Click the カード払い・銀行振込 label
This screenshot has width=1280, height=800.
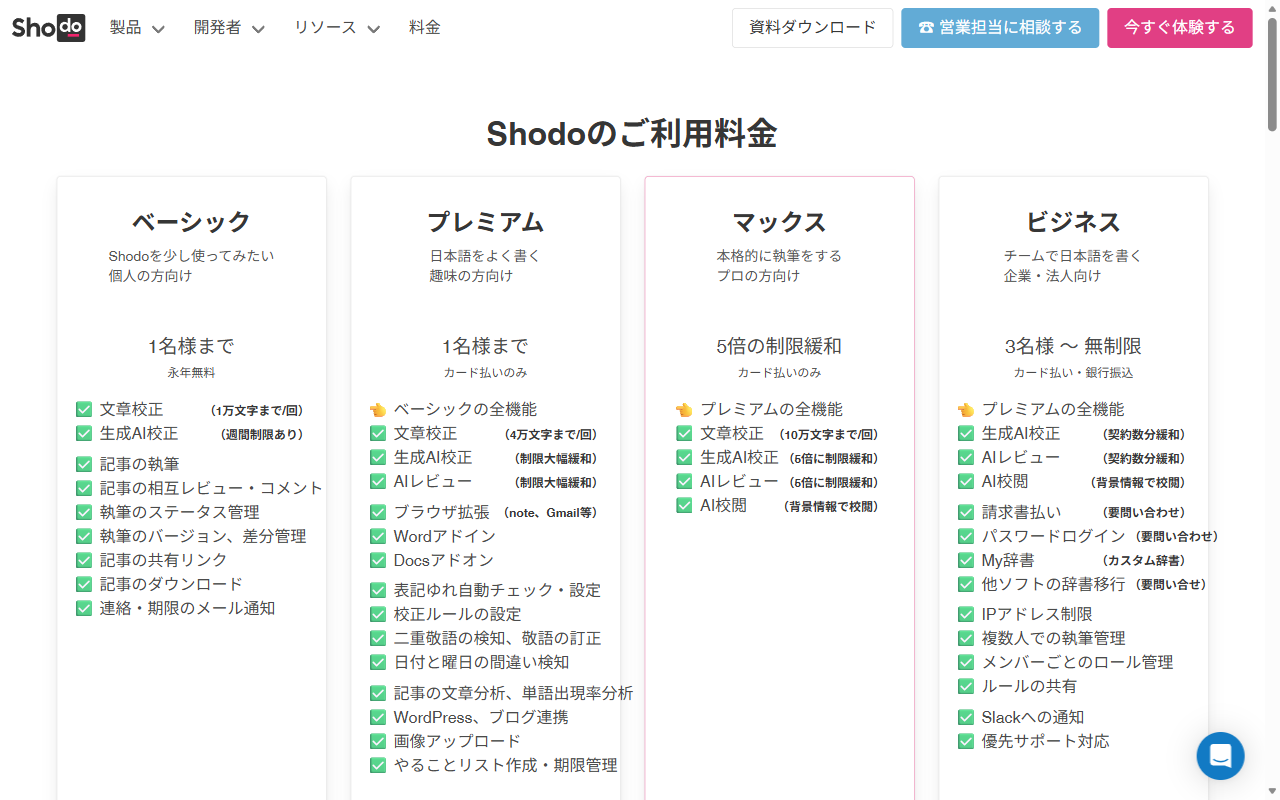(x=1073, y=373)
